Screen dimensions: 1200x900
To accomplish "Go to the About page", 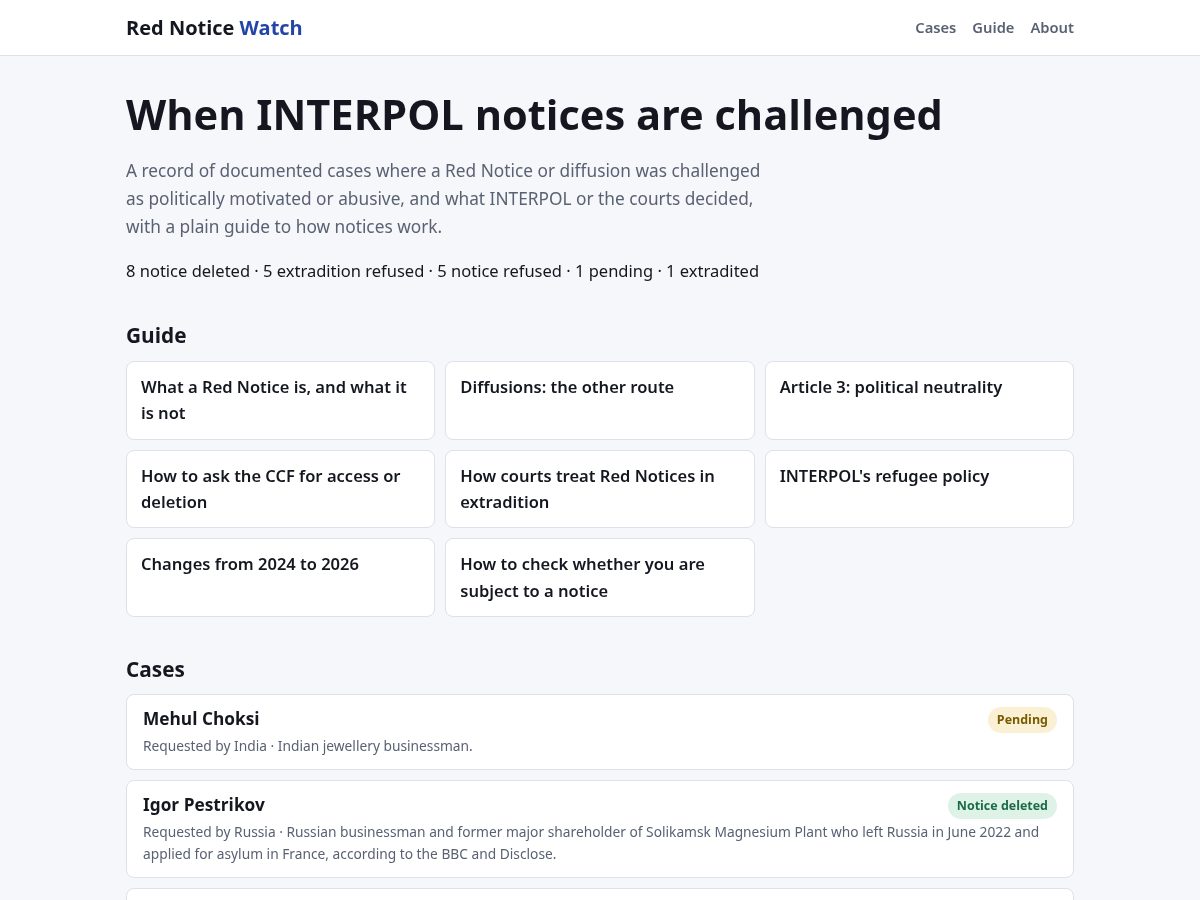I will (x=1052, y=28).
